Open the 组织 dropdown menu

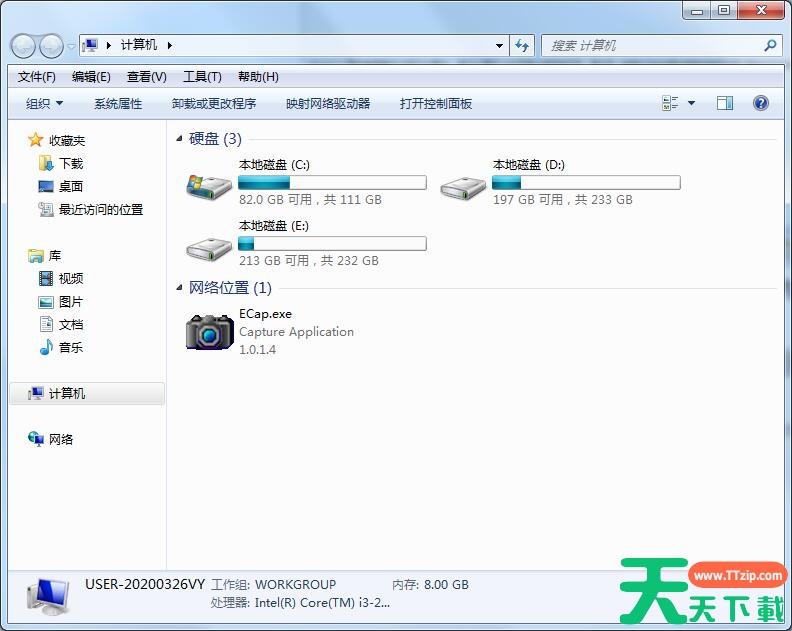pos(44,104)
